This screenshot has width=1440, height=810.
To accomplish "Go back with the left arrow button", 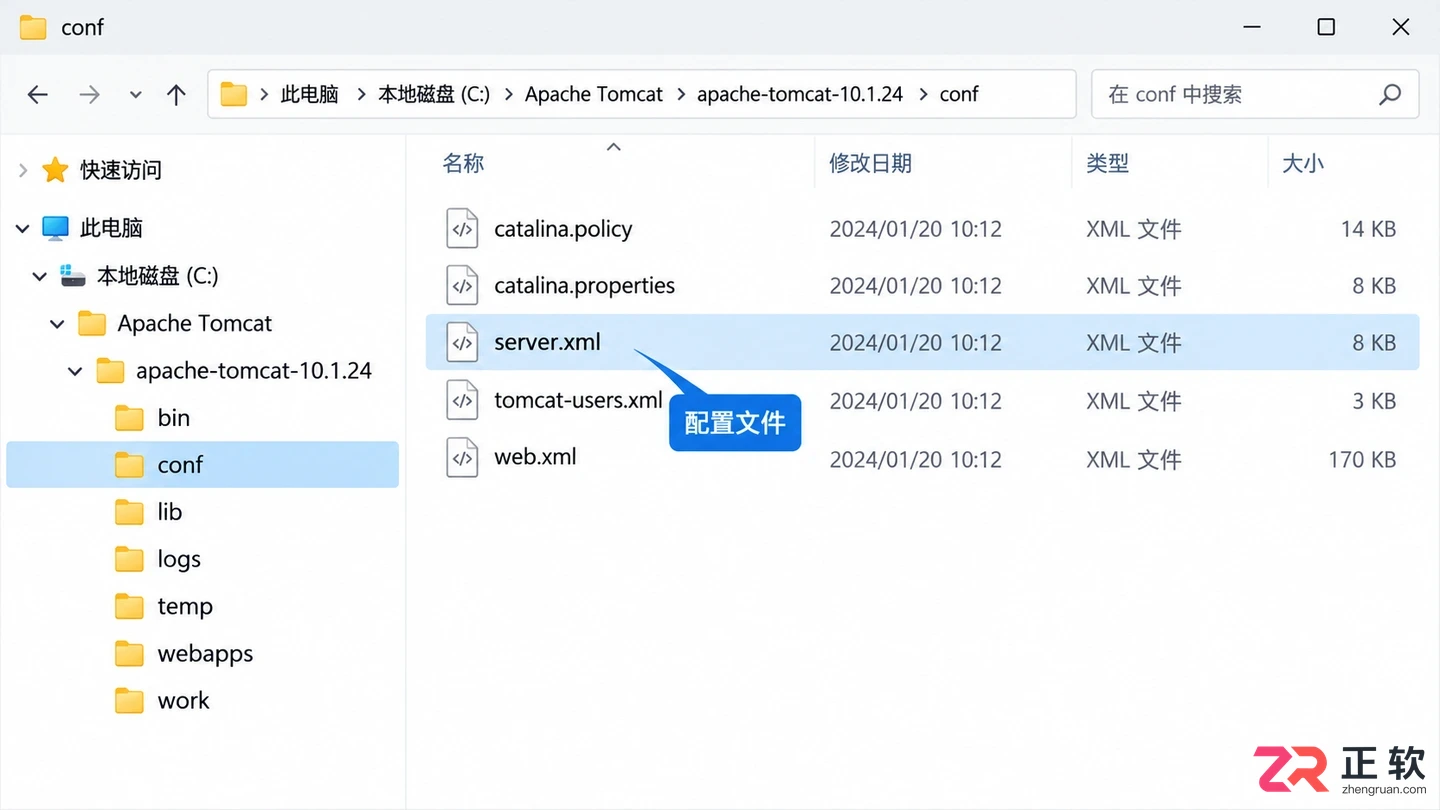I will [x=38, y=95].
